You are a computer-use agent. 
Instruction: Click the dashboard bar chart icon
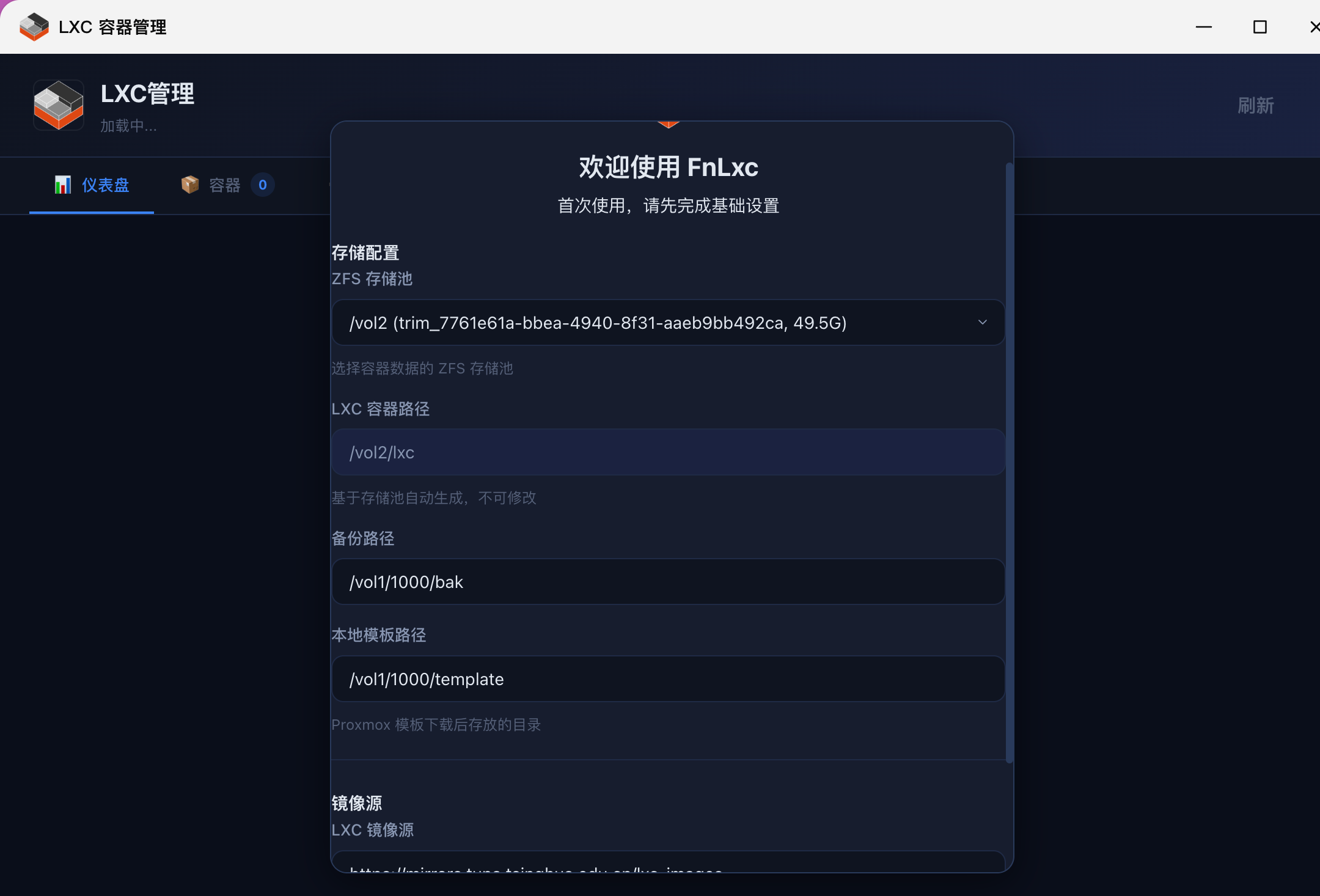point(62,185)
